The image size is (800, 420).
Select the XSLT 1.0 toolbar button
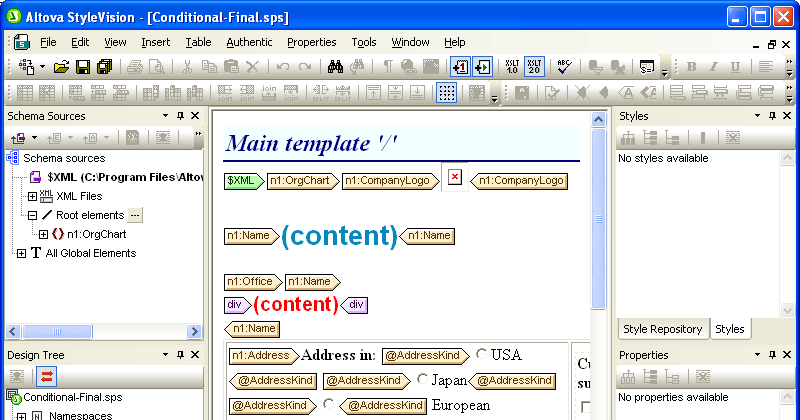511,67
